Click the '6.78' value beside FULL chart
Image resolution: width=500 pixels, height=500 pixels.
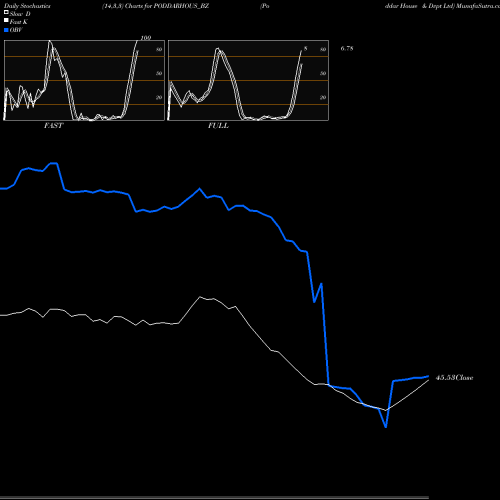point(347,48)
